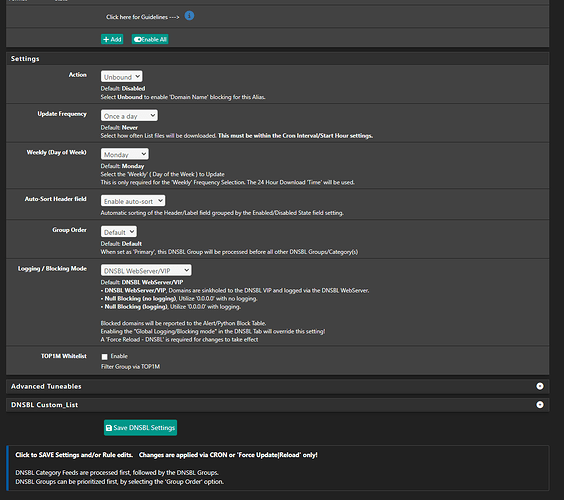
Task: Open the Auto-Sort Header field dropdown
Action: pyautogui.click(x=133, y=201)
